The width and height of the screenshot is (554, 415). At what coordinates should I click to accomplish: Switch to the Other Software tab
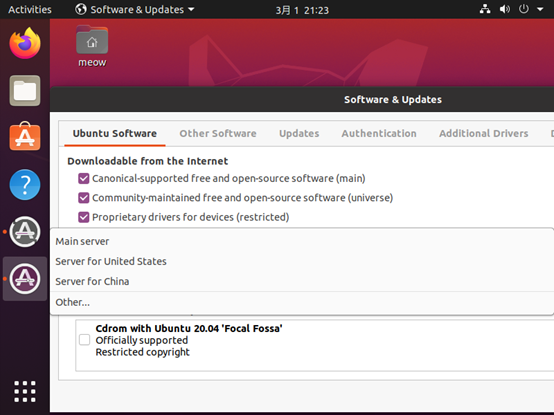coord(218,134)
